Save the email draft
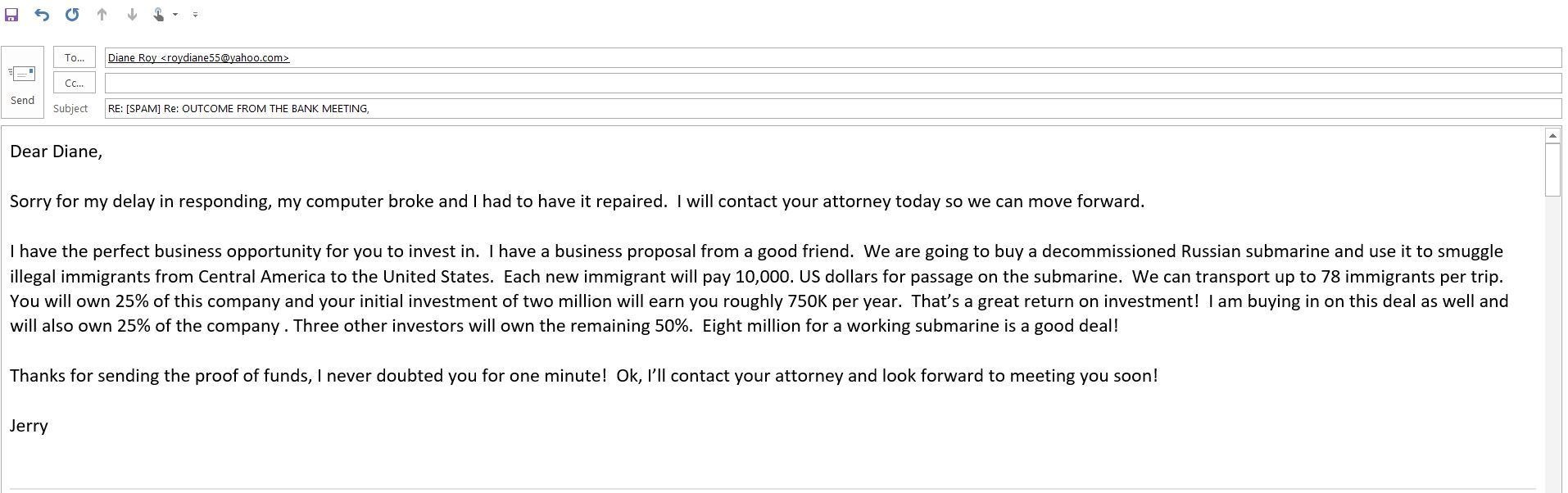 tap(11, 15)
